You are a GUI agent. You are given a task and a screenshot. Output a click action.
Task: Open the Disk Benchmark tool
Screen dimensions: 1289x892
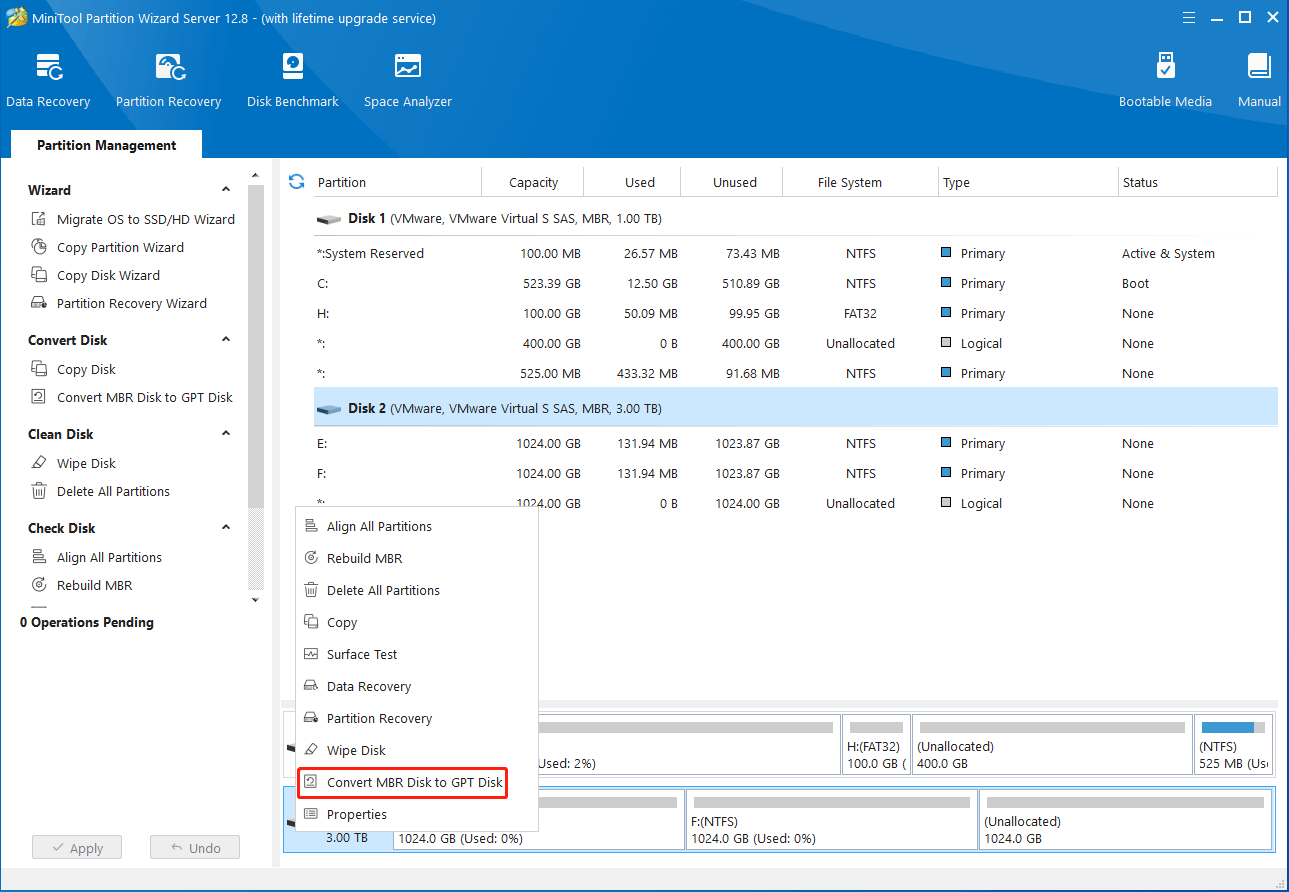pos(293,81)
